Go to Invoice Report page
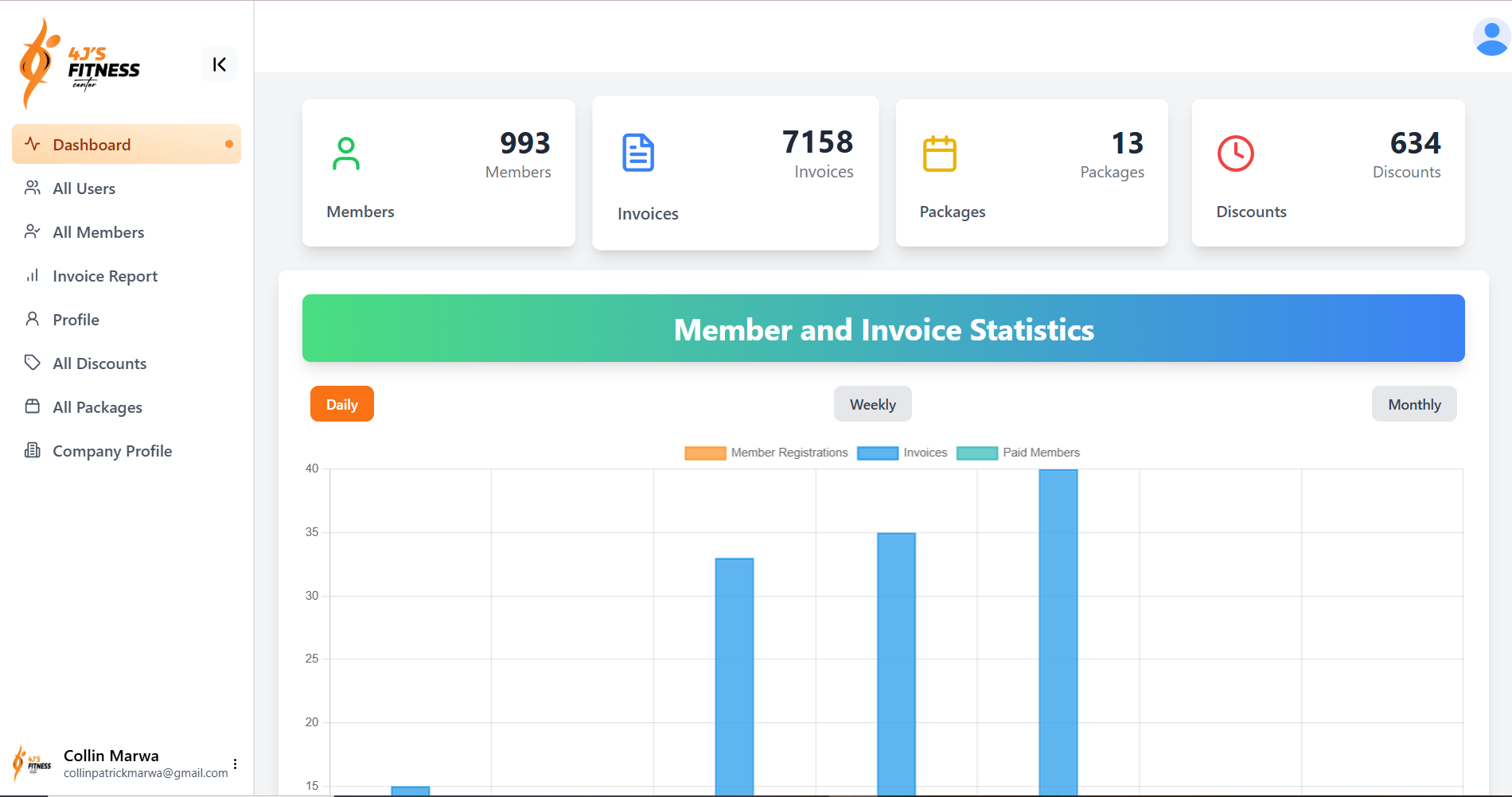Image resolution: width=1512 pixels, height=797 pixels. pyautogui.click(x=104, y=276)
